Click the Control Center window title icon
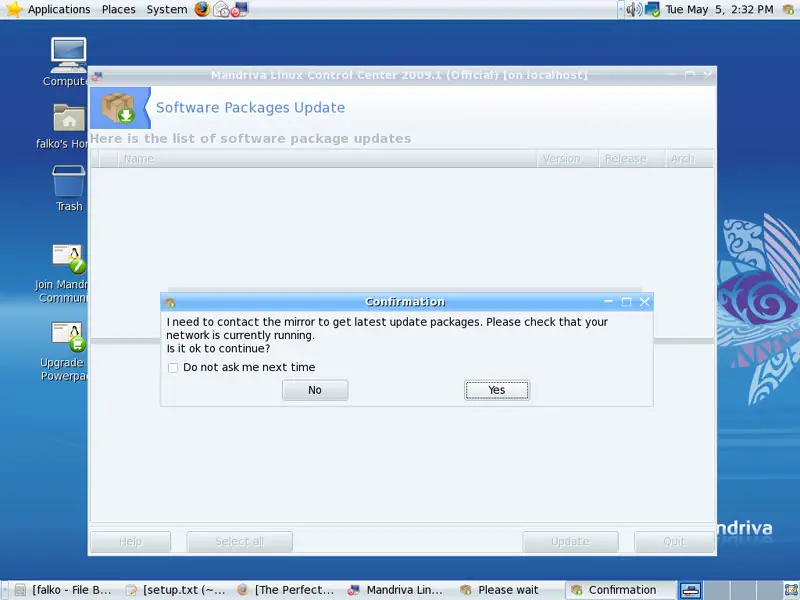 pos(97,76)
